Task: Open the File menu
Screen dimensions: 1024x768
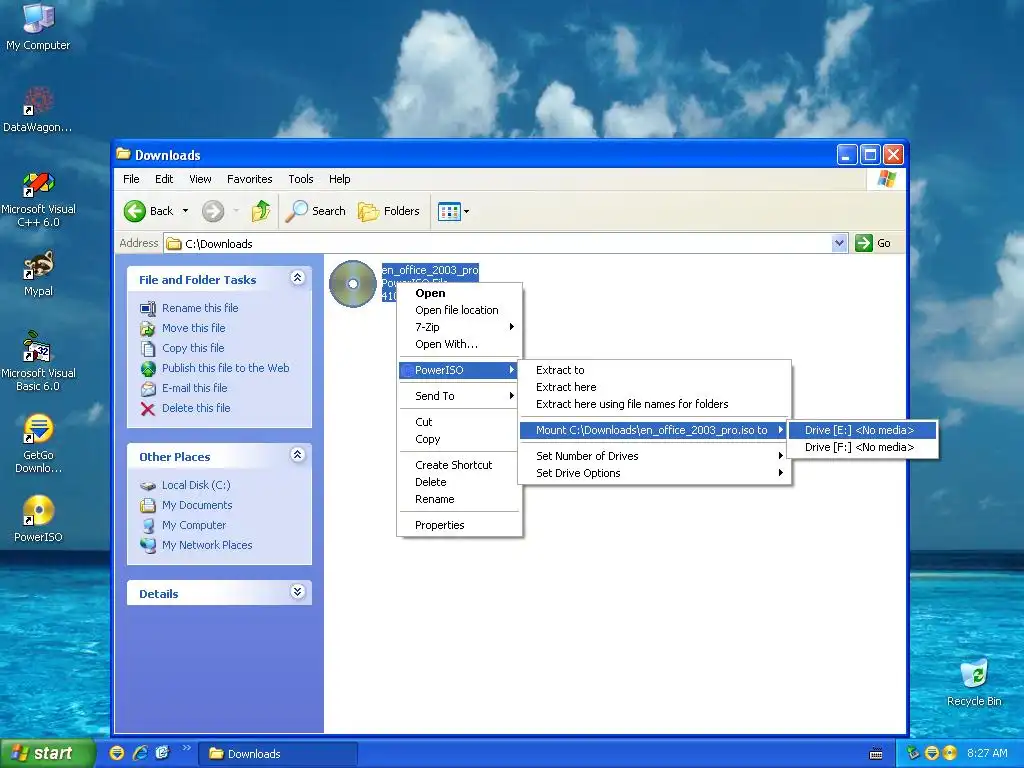Action: 131,179
